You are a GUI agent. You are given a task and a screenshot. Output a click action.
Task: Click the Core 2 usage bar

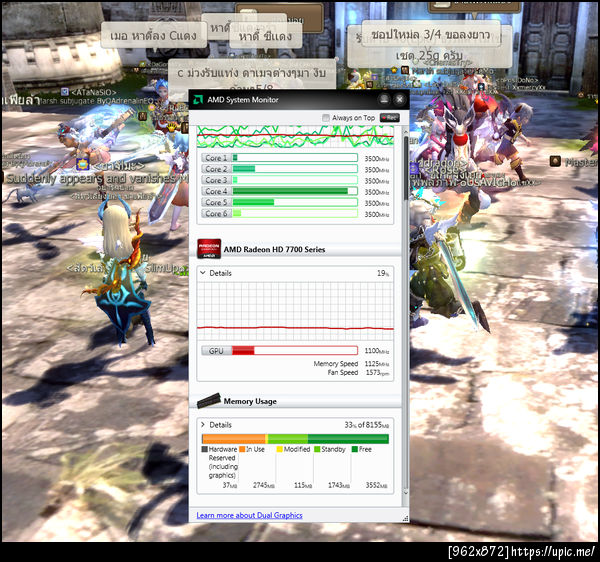point(295,169)
